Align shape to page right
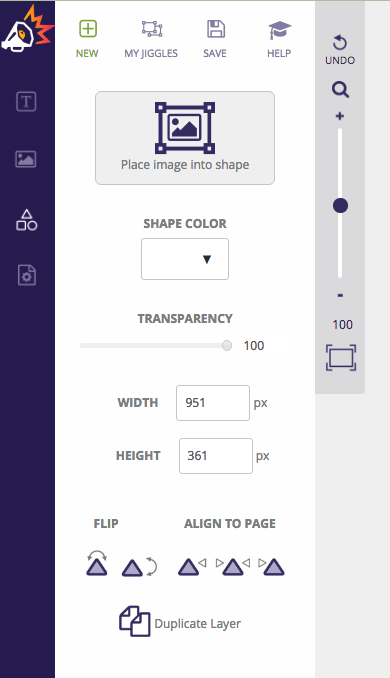The height and width of the screenshot is (678, 390). (x=271, y=567)
